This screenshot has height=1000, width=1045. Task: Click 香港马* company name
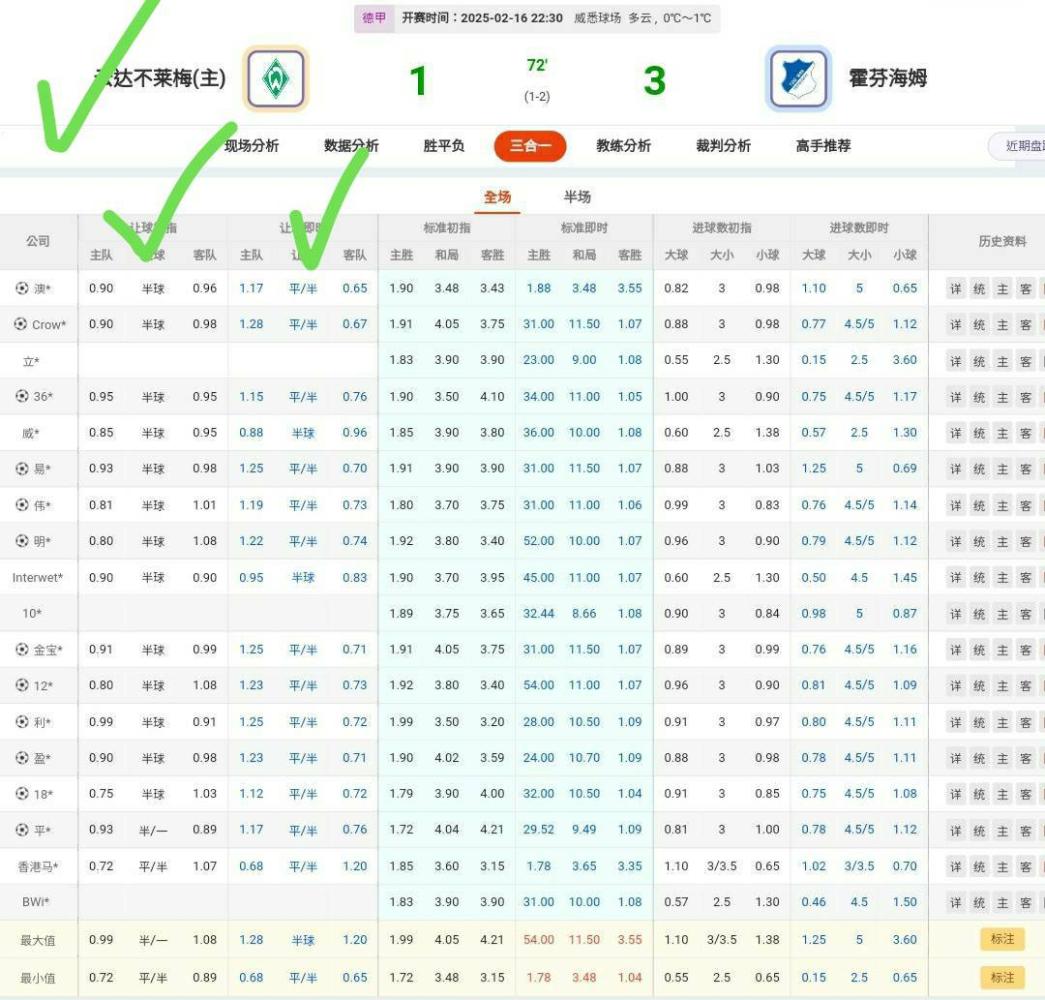[37, 866]
